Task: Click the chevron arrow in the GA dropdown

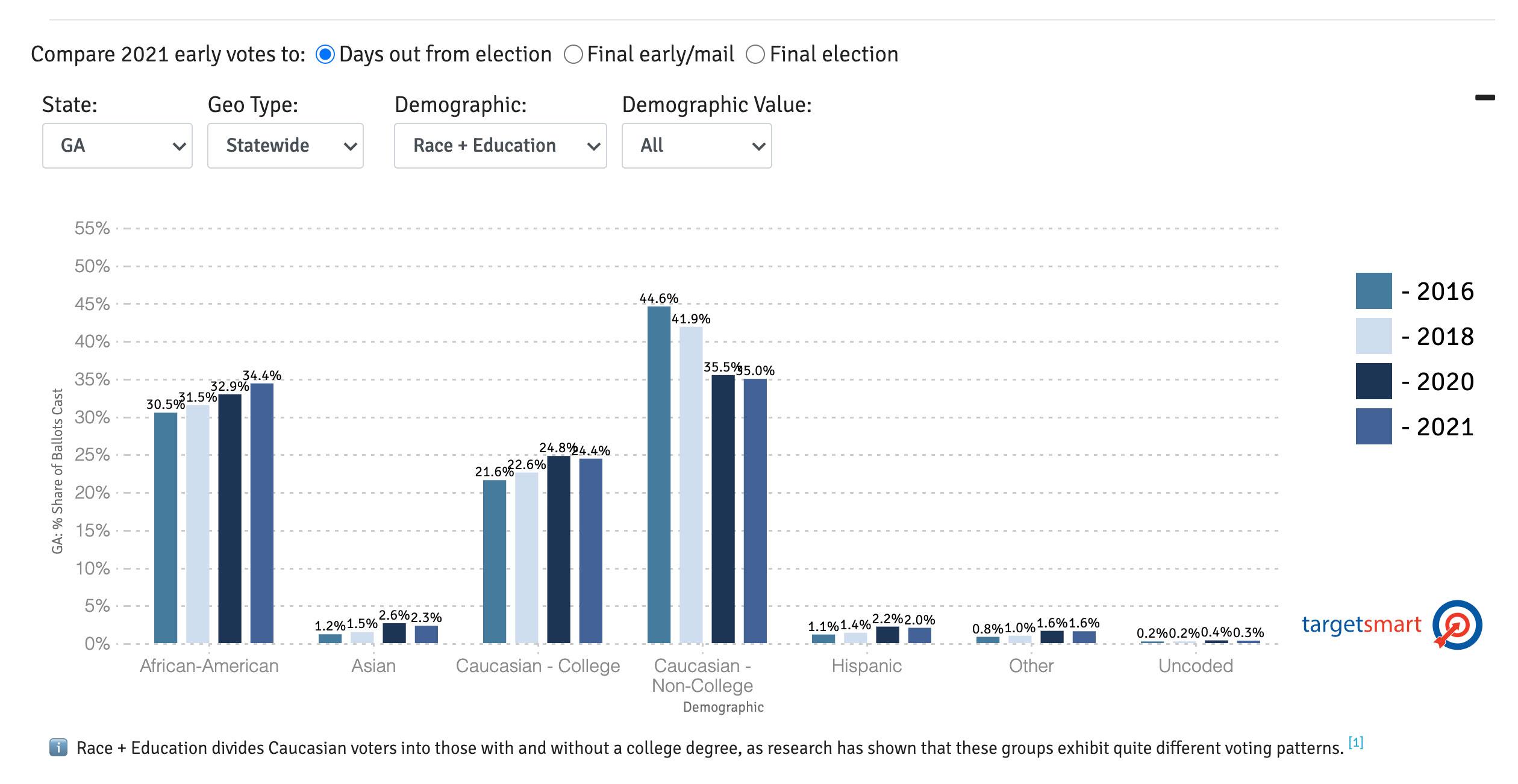Action: [179, 146]
